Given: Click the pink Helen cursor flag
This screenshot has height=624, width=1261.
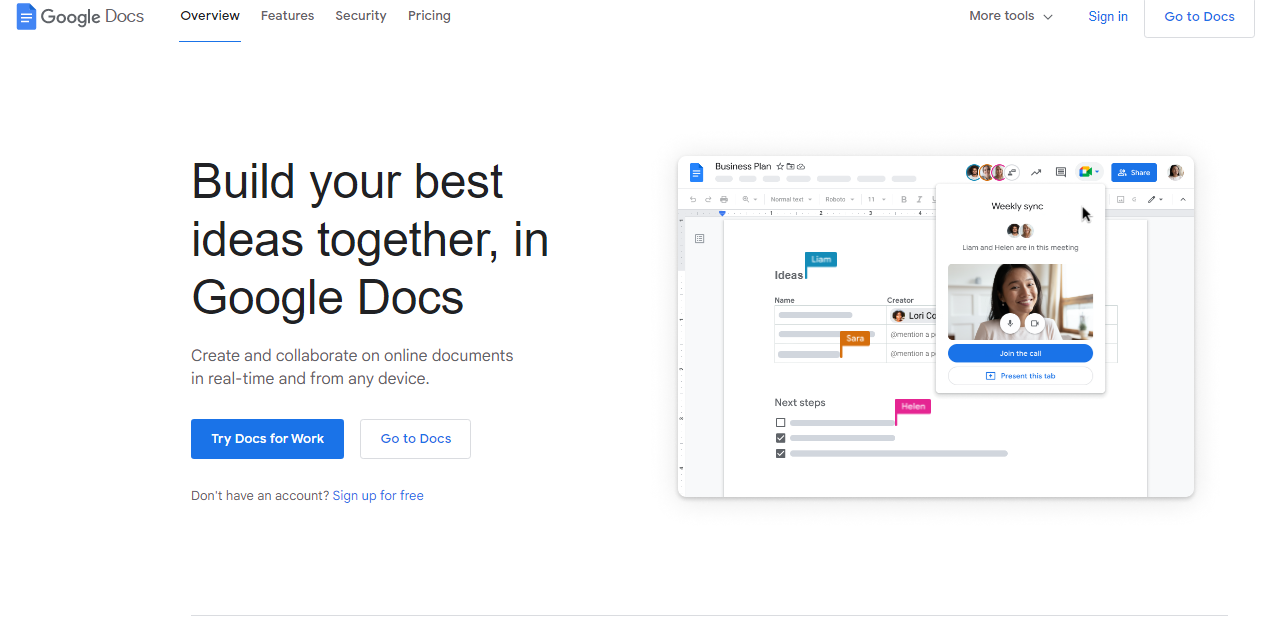Looking at the screenshot, I should 913,406.
